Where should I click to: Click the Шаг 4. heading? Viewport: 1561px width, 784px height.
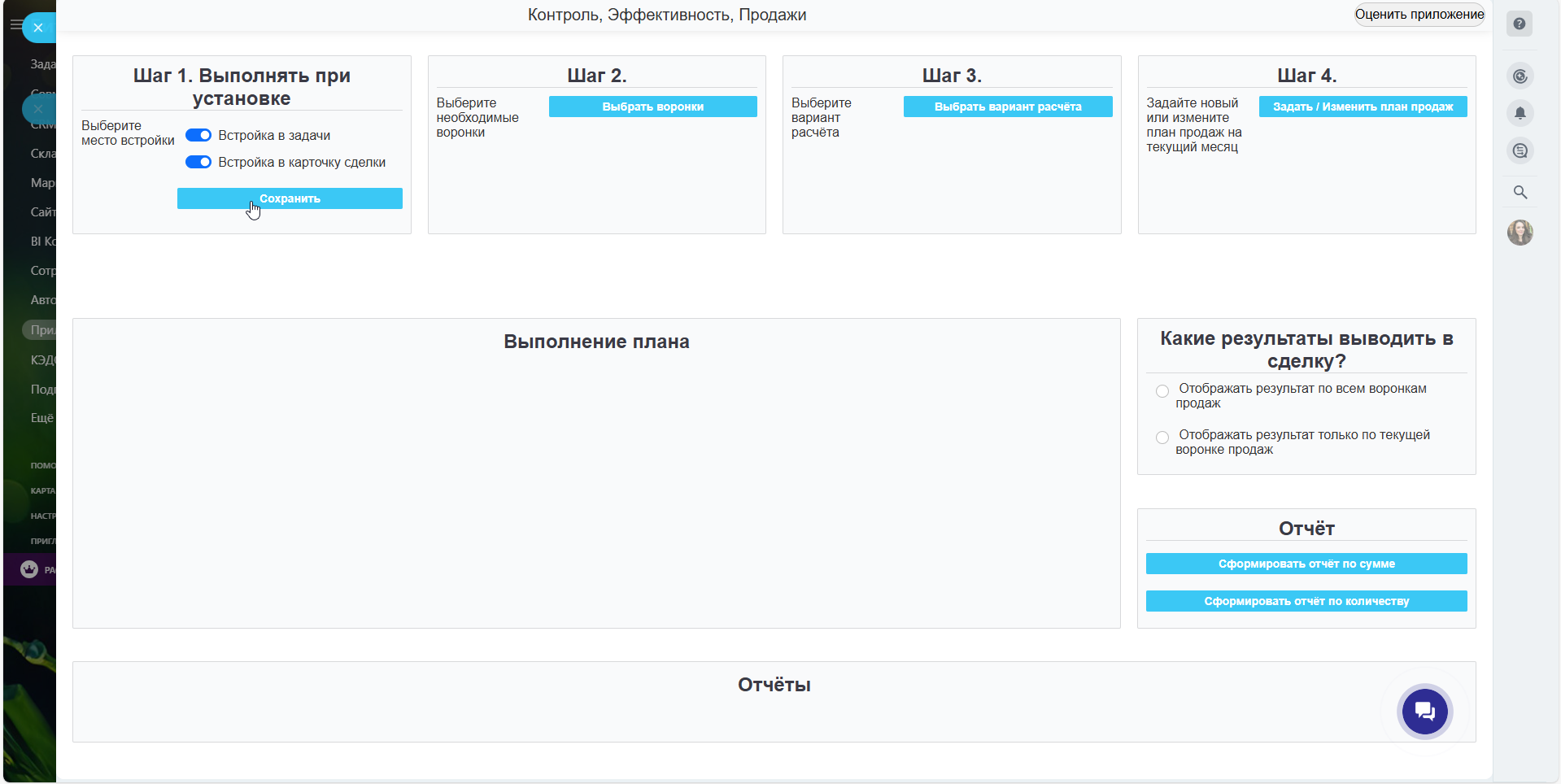tap(1307, 76)
